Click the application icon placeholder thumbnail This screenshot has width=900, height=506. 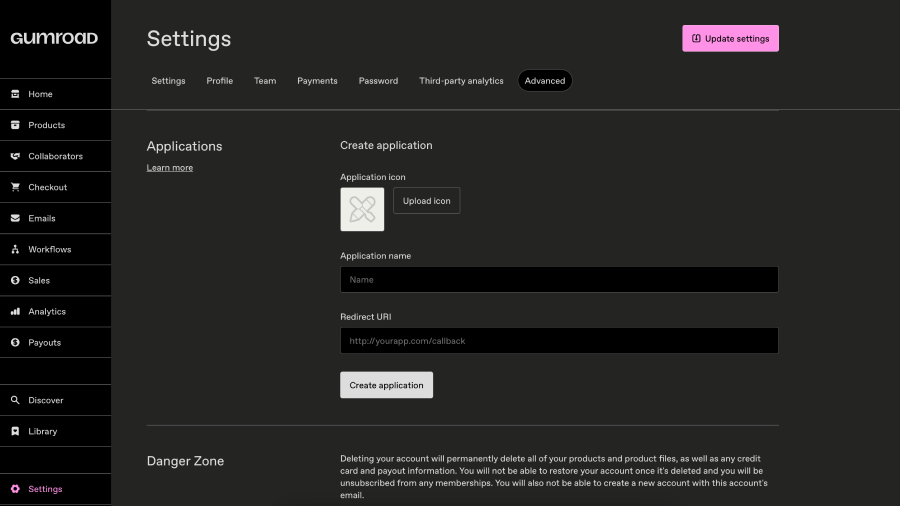pyautogui.click(x=362, y=210)
